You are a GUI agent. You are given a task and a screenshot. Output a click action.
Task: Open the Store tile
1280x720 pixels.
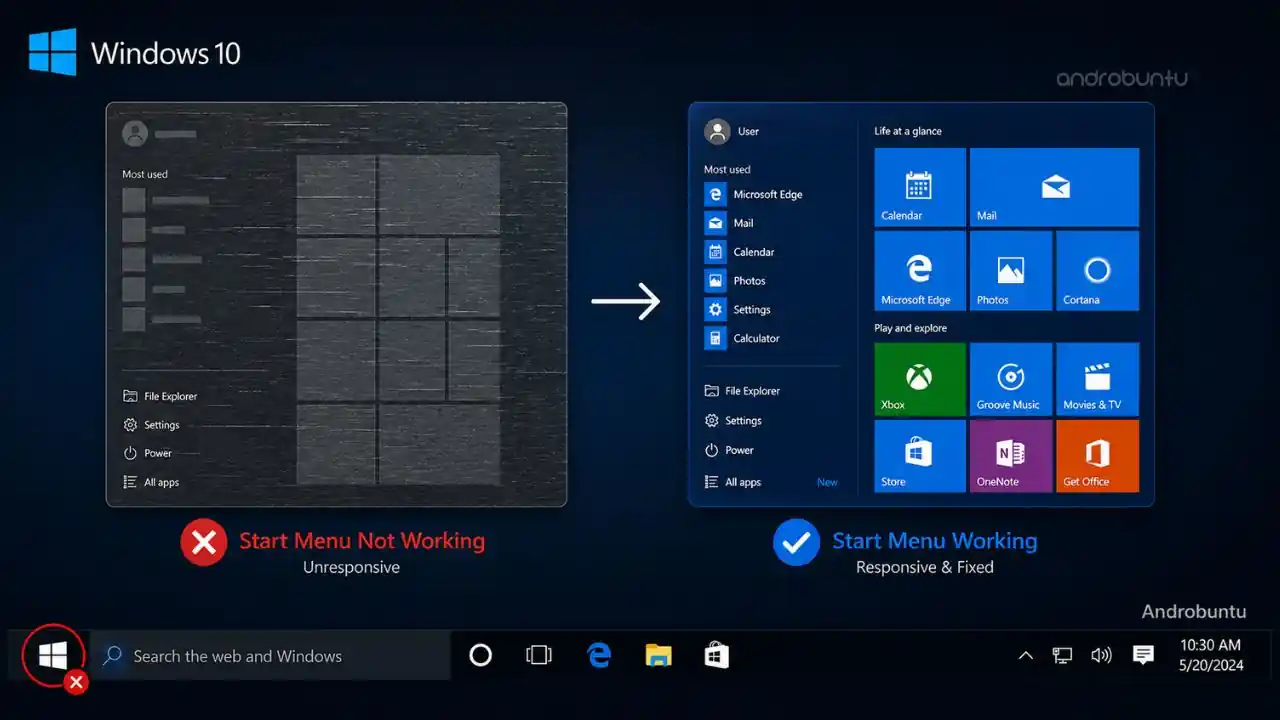(x=920, y=456)
